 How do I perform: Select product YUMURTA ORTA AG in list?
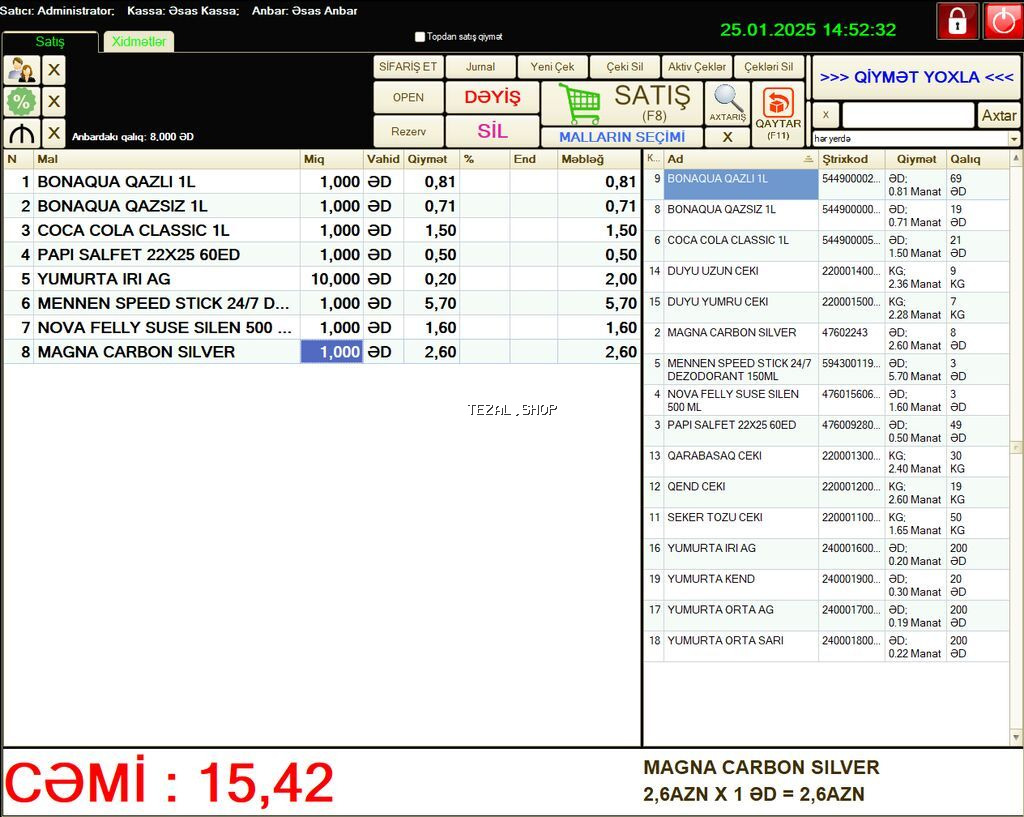pyautogui.click(x=827, y=616)
